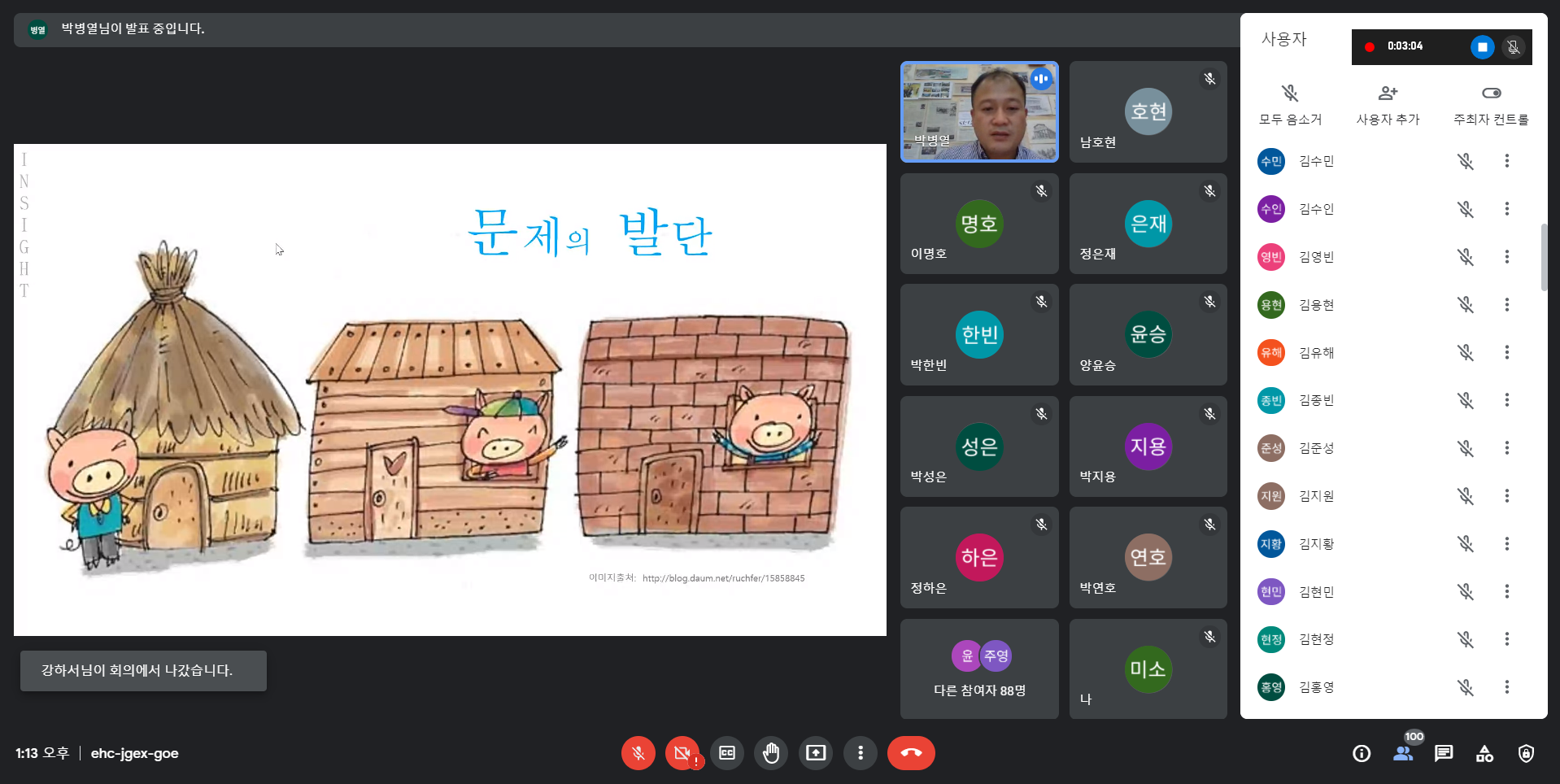Open the activities icon
The image size is (1560, 784).
pyautogui.click(x=1484, y=753)
